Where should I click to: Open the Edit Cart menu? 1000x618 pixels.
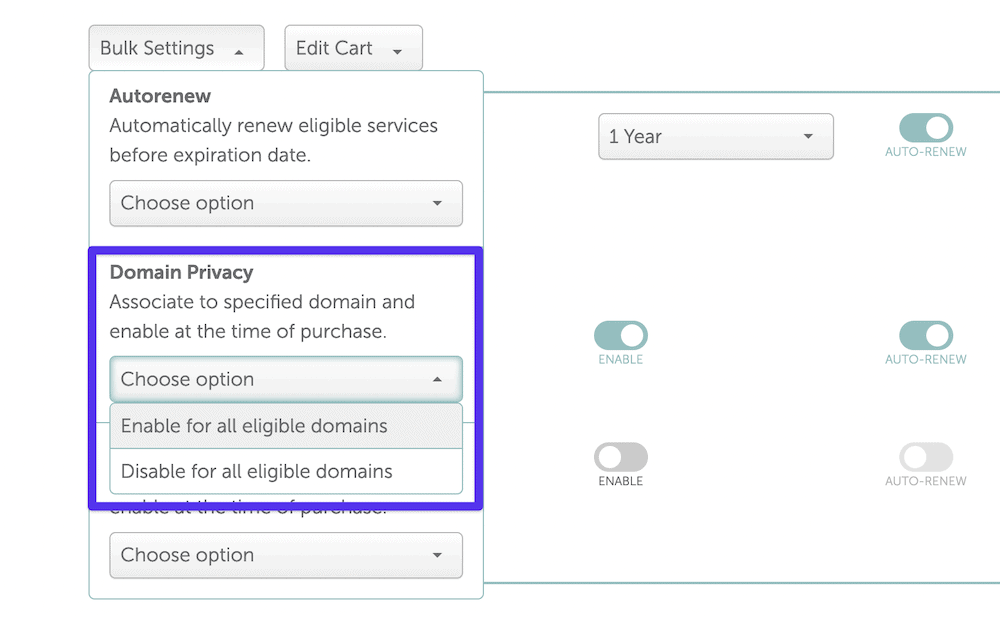(353, 47)
